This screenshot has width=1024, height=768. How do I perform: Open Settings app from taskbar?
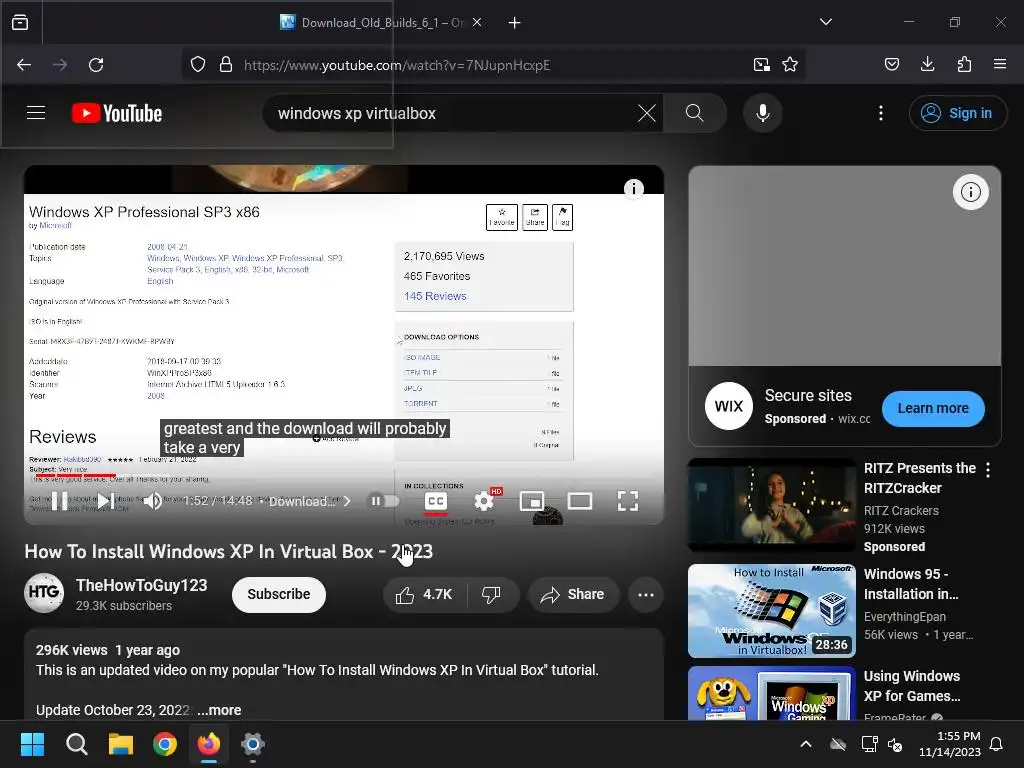[x=253, y=744]
